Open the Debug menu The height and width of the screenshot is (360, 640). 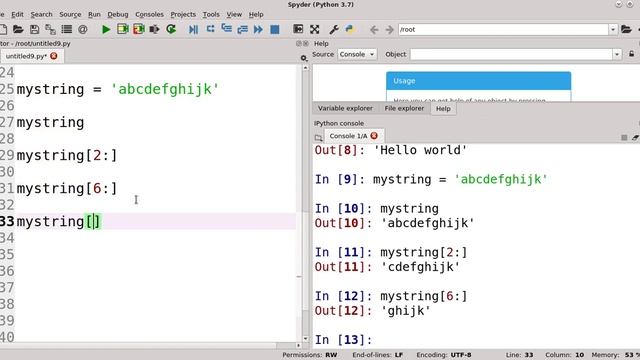tap(118, 14)
